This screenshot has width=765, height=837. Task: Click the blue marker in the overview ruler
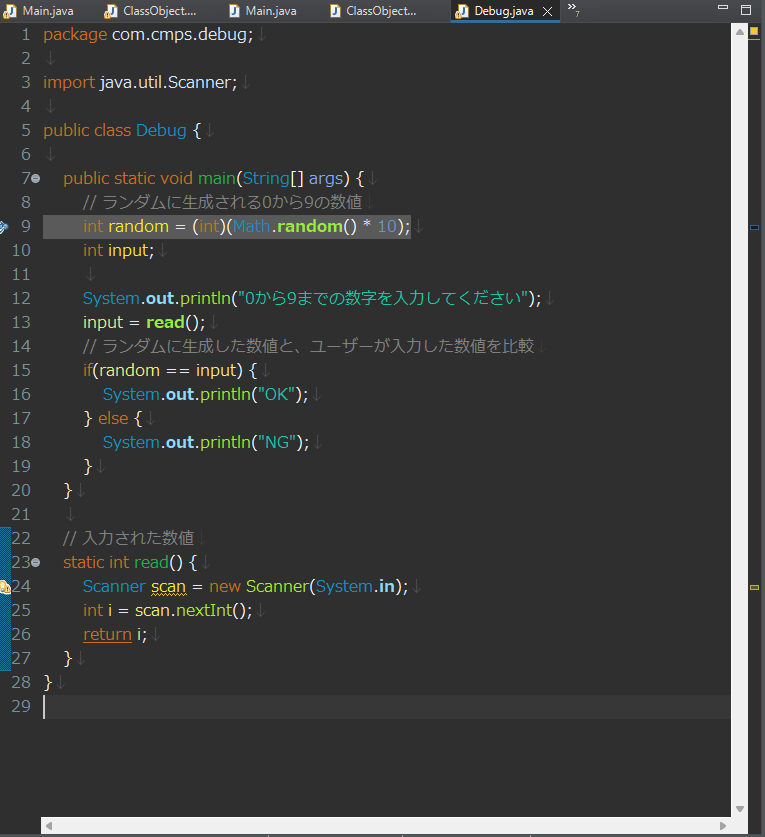tap(754, 228)
